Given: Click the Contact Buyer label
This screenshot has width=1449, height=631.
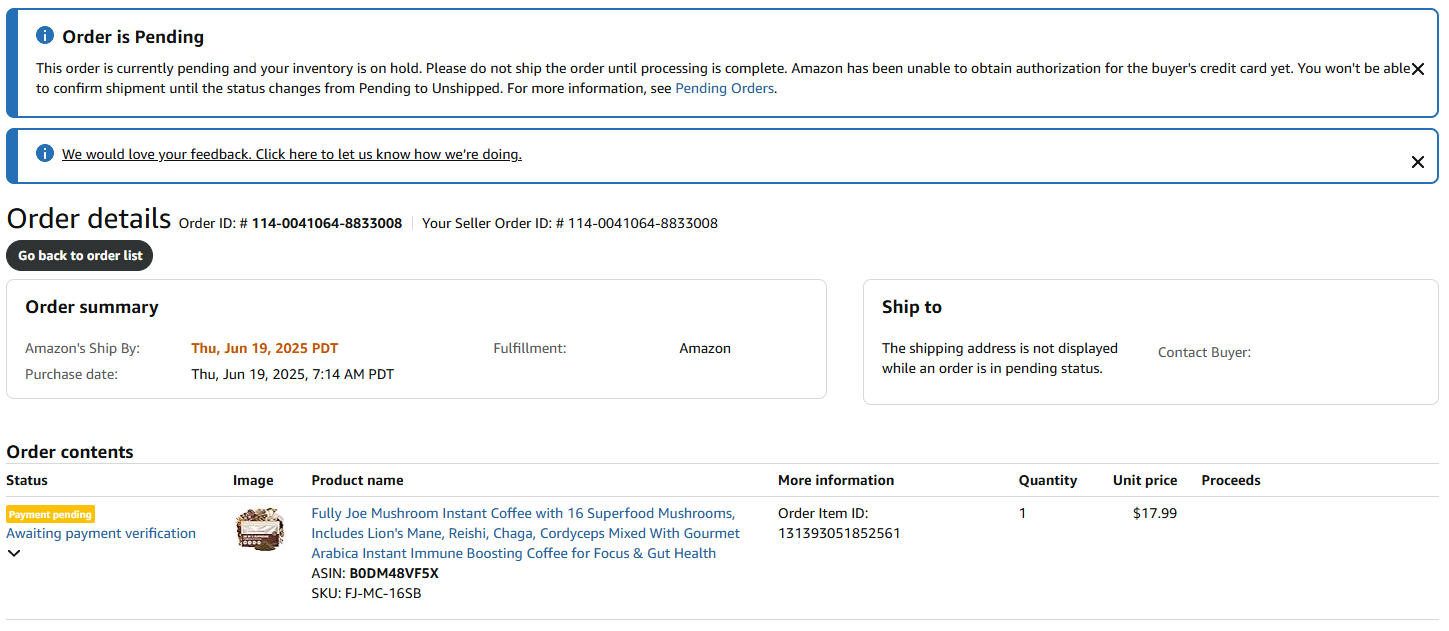Looking at the screenshot, I should pos(1204,352).
